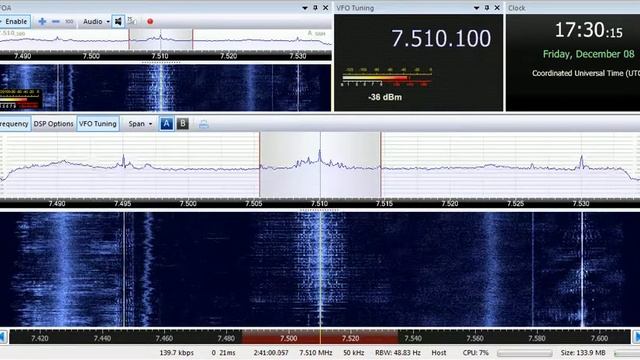This screenshot has height=360, width=640.
Task: Click the 7.510.100 frequency display
Action: point(441,38)
